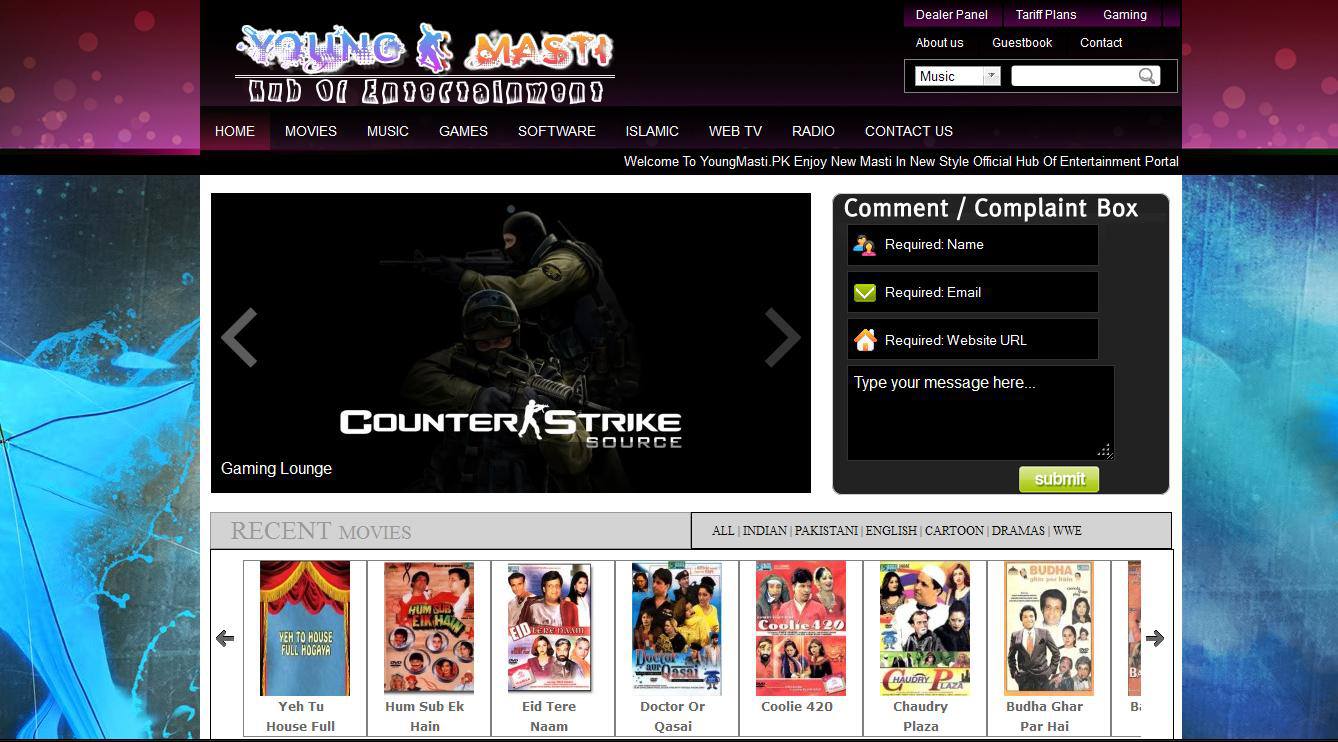Screen dimensions: 1338x742
Task: Click the Eid Tere Naam title
Action: pyautogui.click(x=549, y=716)
